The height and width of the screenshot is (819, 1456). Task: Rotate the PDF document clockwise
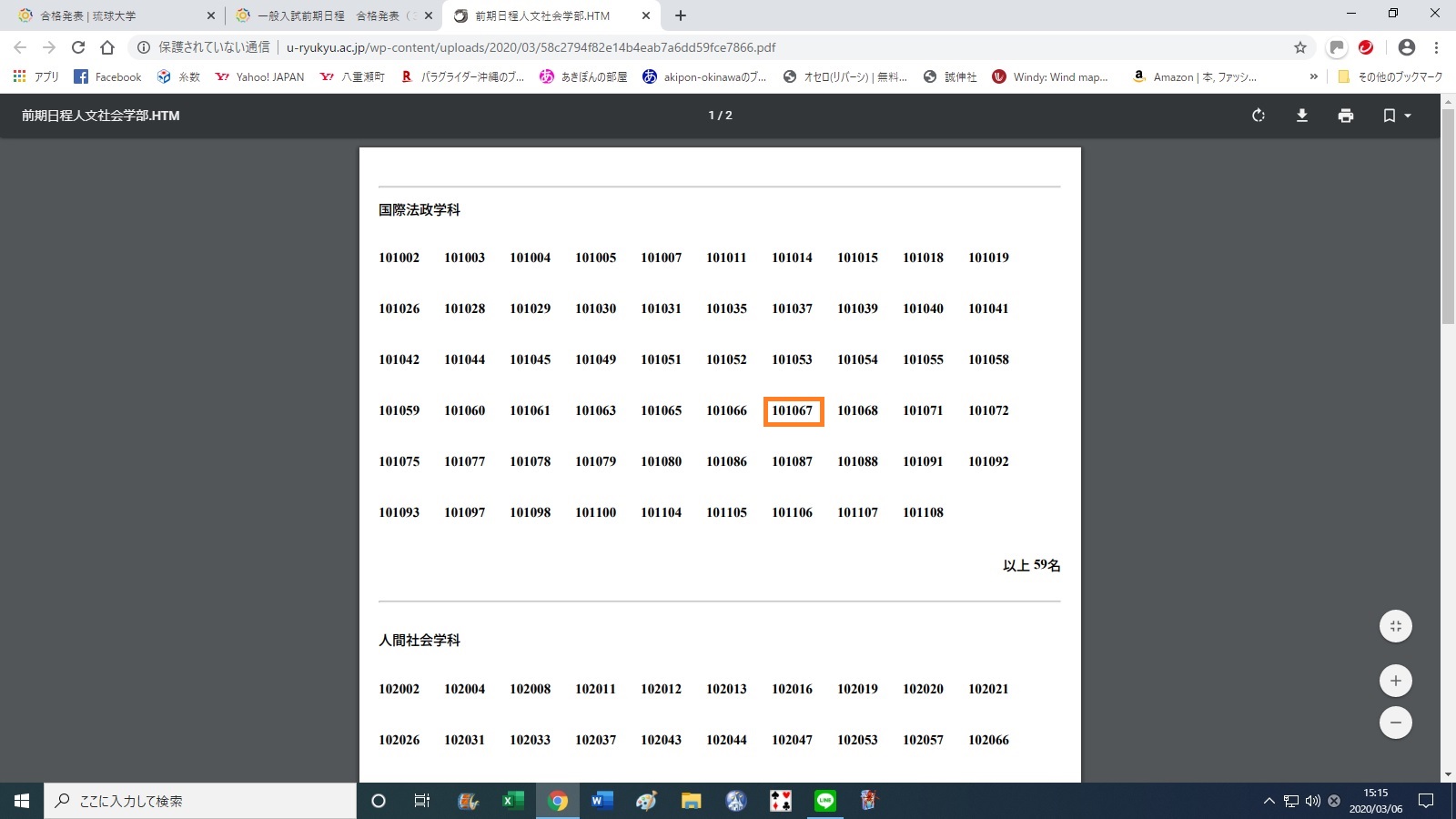point(1259,116)
